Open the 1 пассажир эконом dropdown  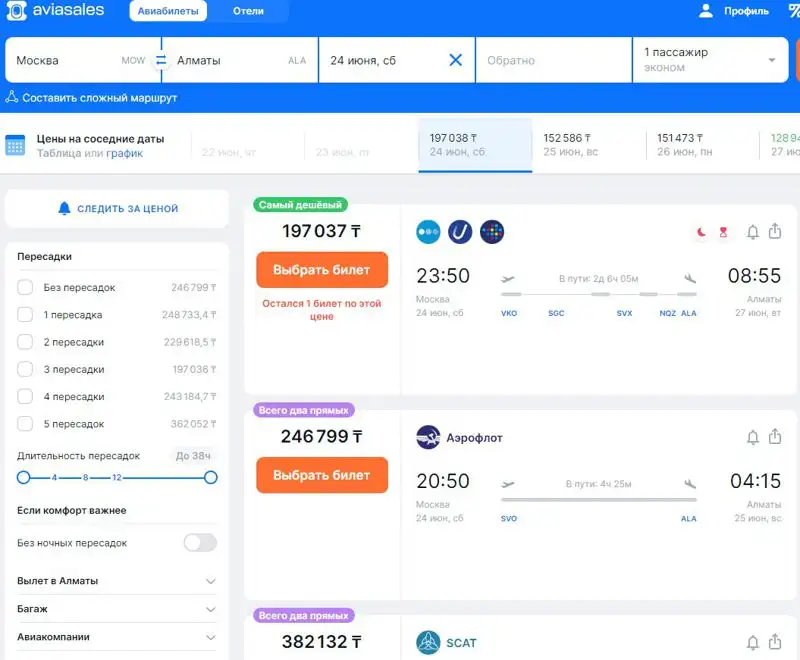pos(710,60)
